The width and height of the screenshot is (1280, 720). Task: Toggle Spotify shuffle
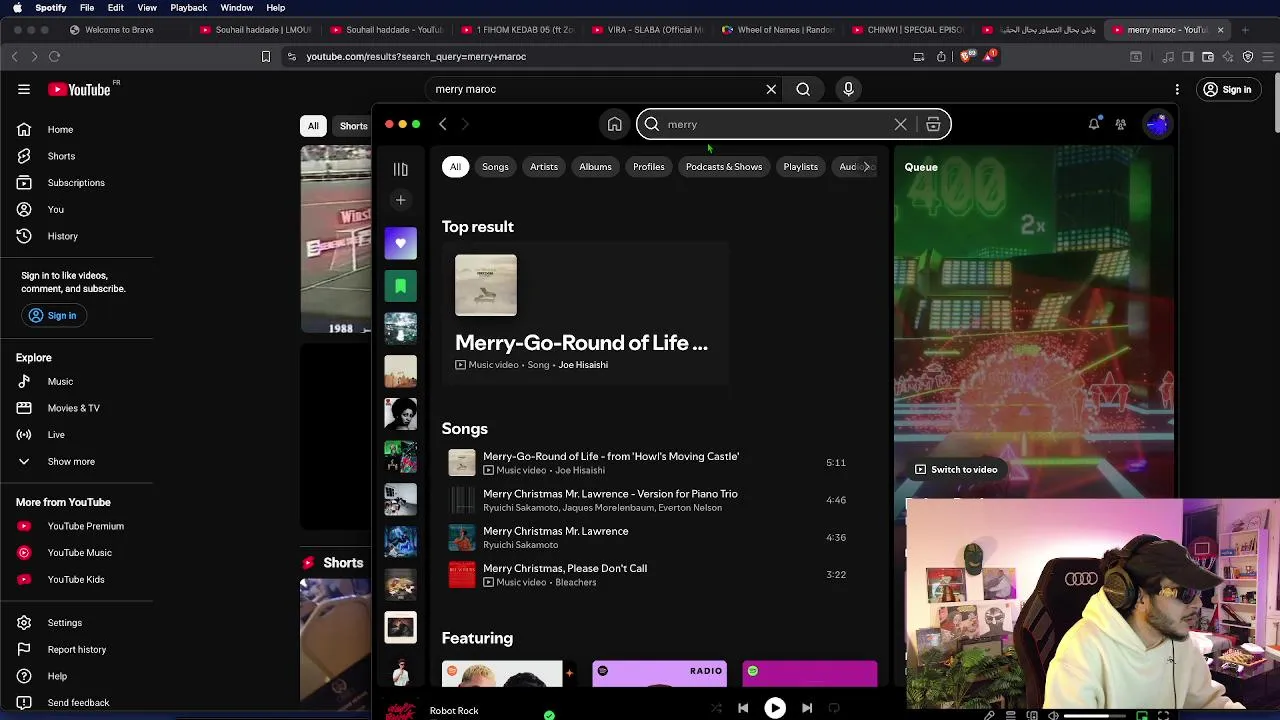click(716, 708)
